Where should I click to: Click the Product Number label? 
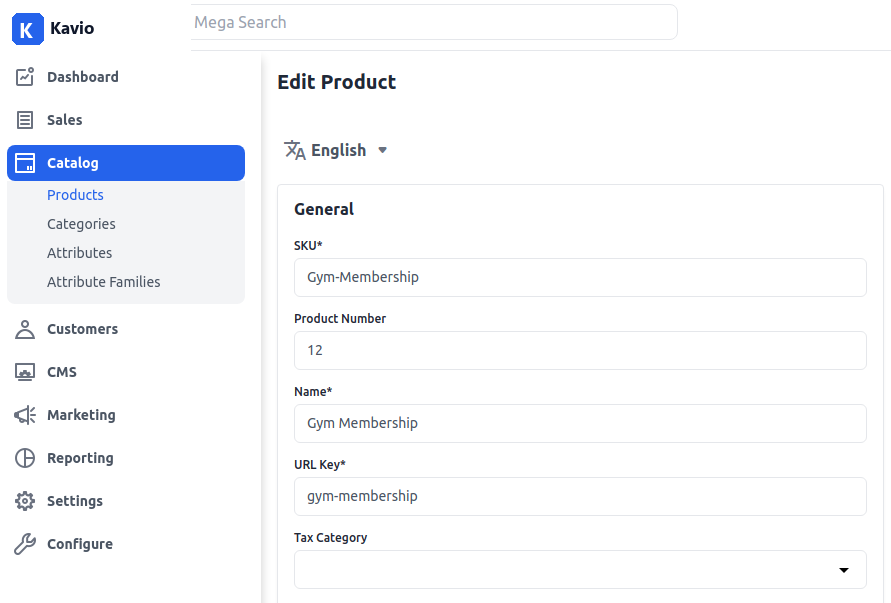pyautogui.click(x=340, y=319)
